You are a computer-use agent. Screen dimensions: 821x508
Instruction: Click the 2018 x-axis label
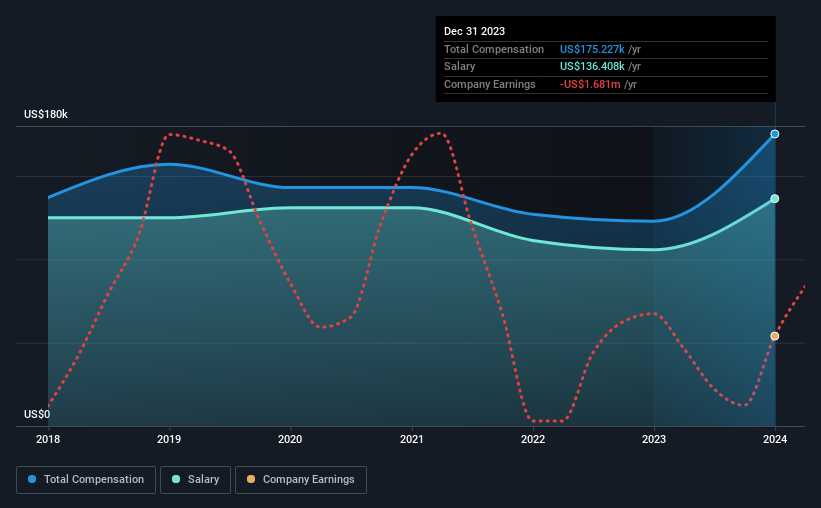48,439
